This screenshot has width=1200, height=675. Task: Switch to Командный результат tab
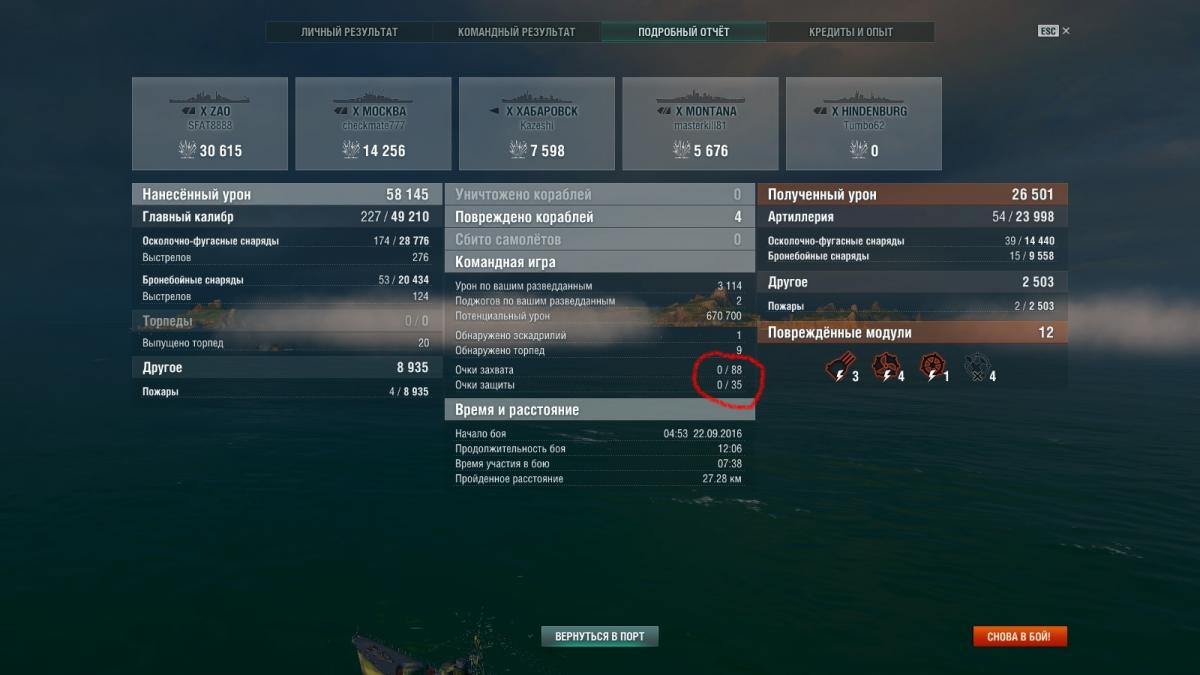point(516,32)
